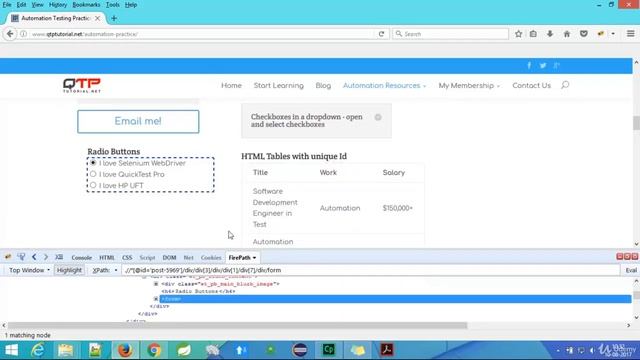
Task: Focus the browser Search box
Action: (451, 34)
